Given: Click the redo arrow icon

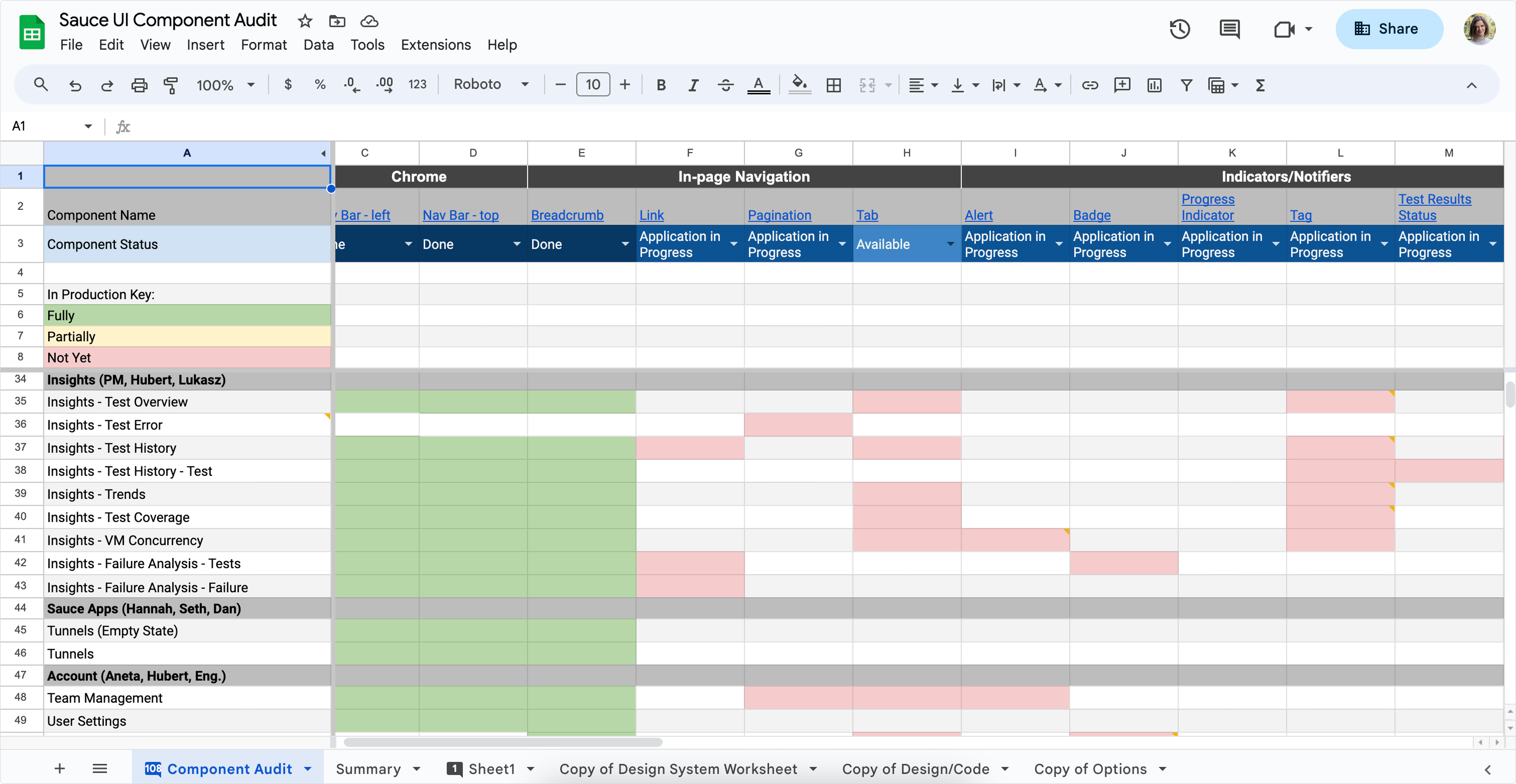Looking at the screenshot, I should click(x=107, y=85).
